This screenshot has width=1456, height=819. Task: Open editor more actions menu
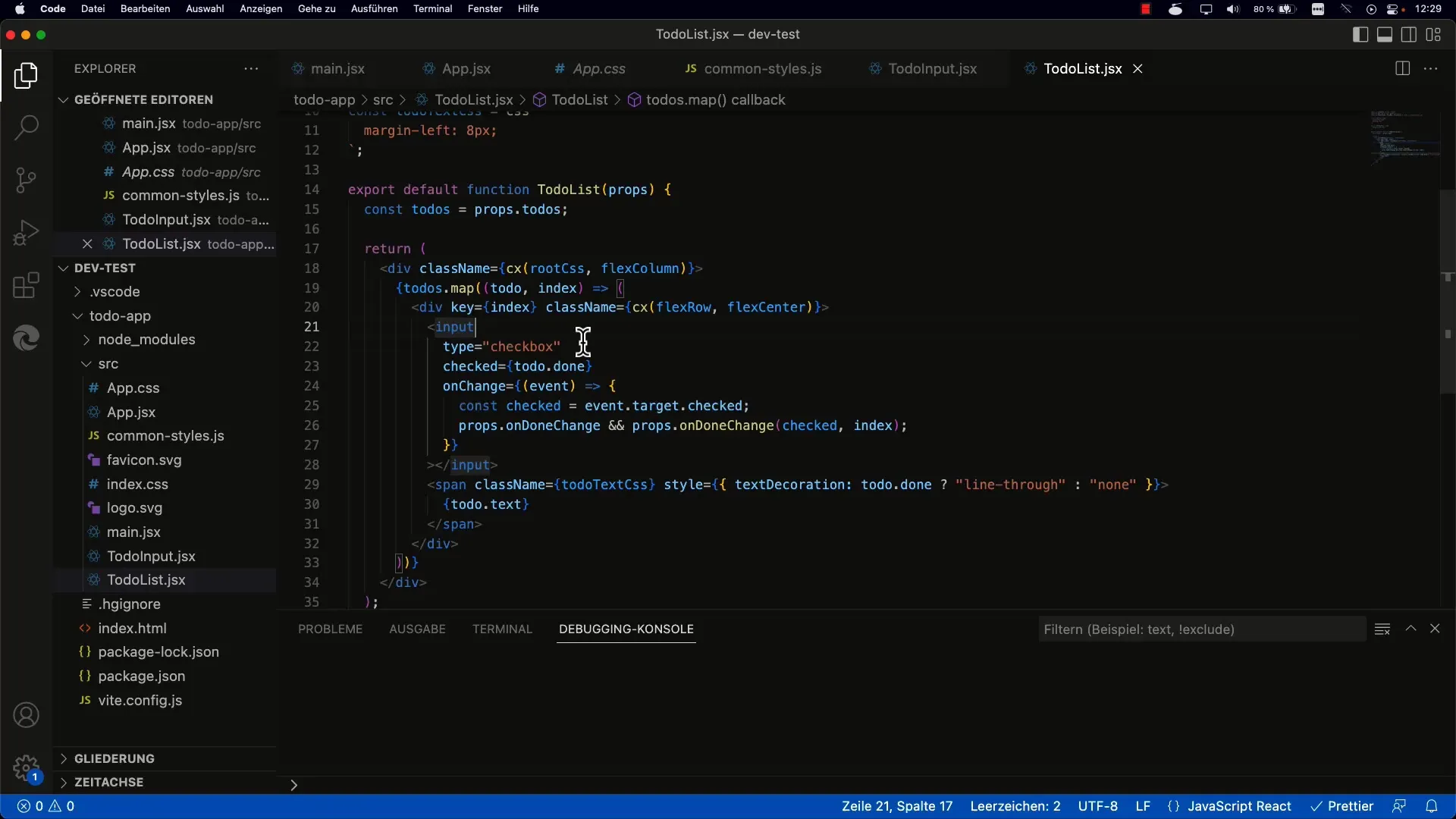click(x=1431, y=68)
